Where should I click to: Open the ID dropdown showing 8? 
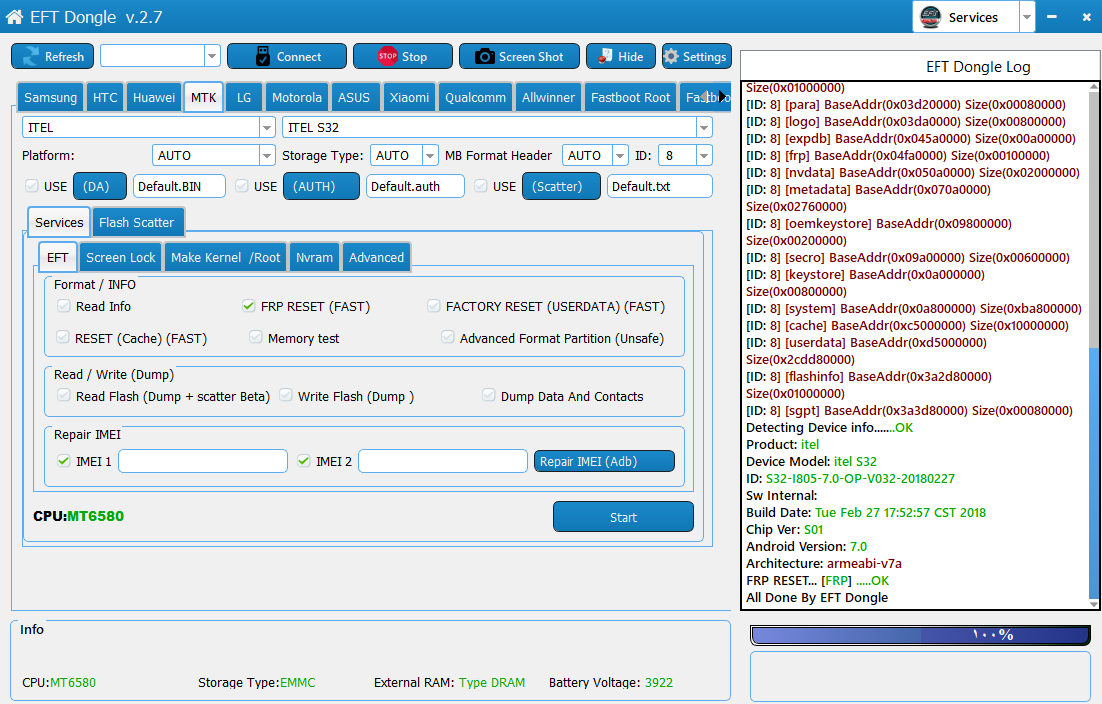(704, 155)
